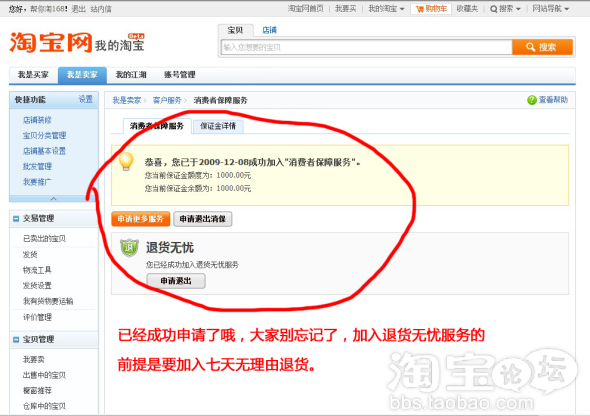Image resolution: width=590 pixels, height=416 pixels.
Task: Focus the search input field
Action: [x=366, y=47]
